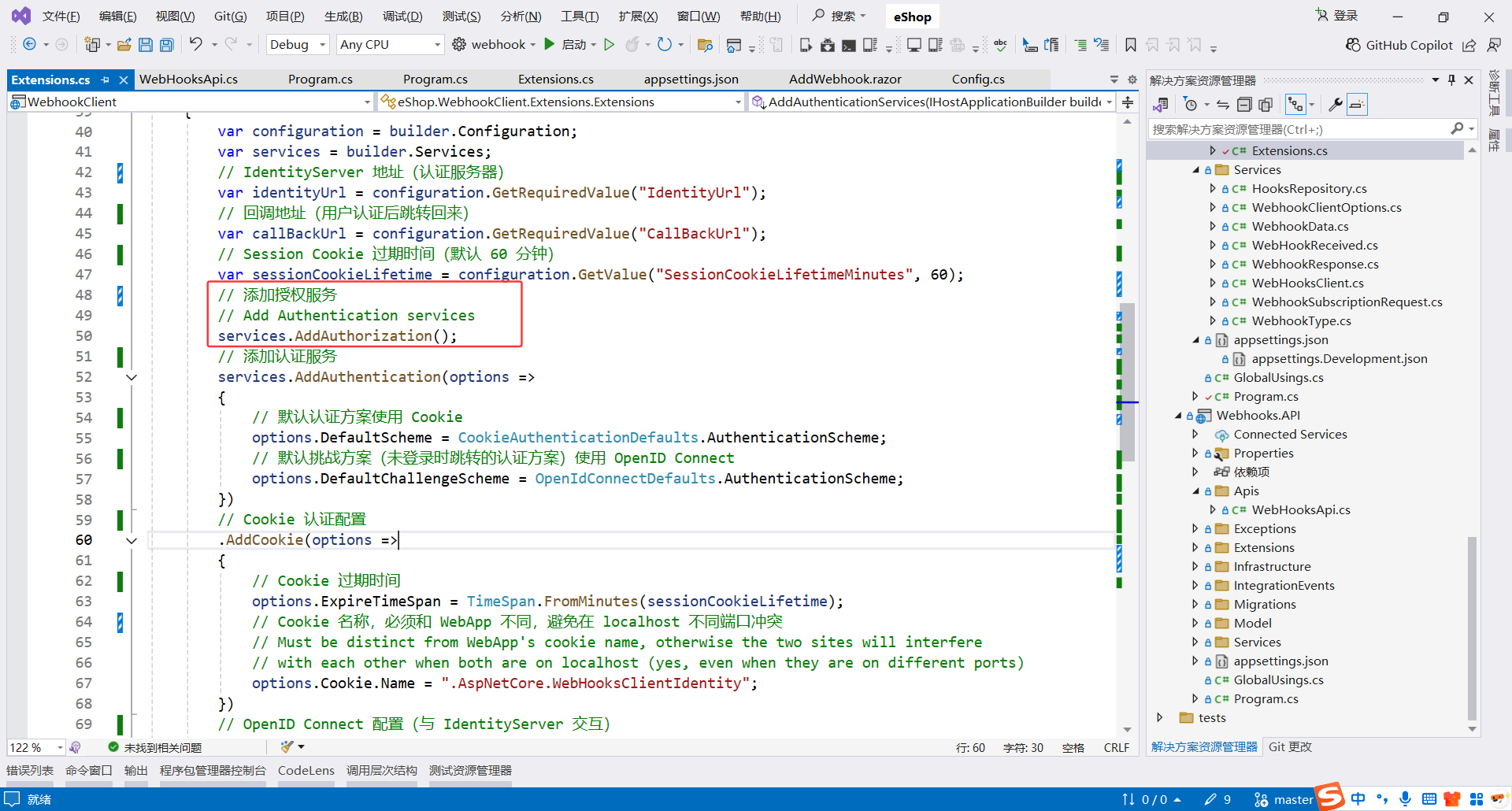Toggle a bookmark on the current line

(1131, 45)
